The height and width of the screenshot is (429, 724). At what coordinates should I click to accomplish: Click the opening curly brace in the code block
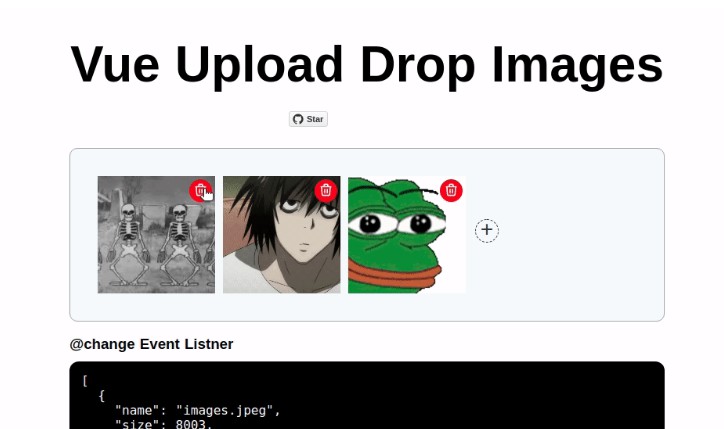click(x=102, y=396)
